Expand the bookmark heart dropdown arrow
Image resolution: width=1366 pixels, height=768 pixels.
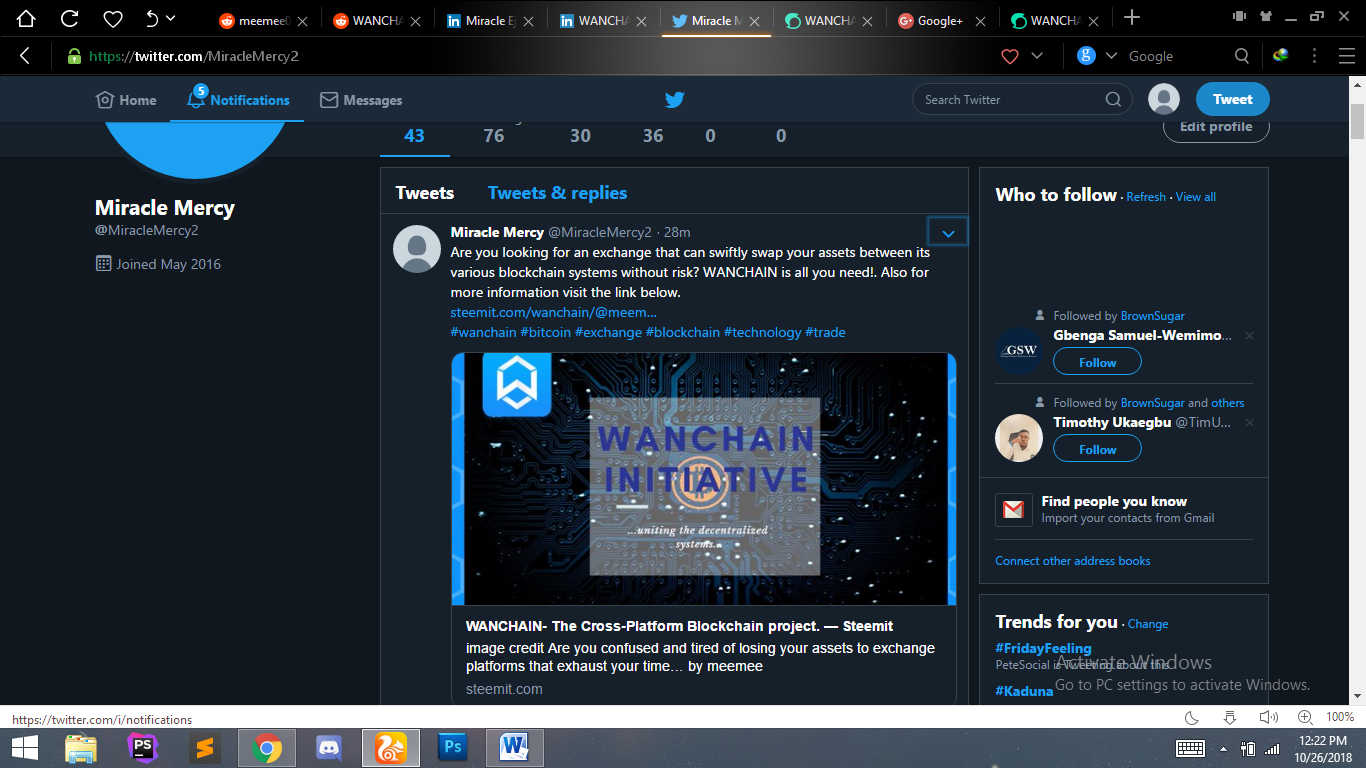(1037, 56)
